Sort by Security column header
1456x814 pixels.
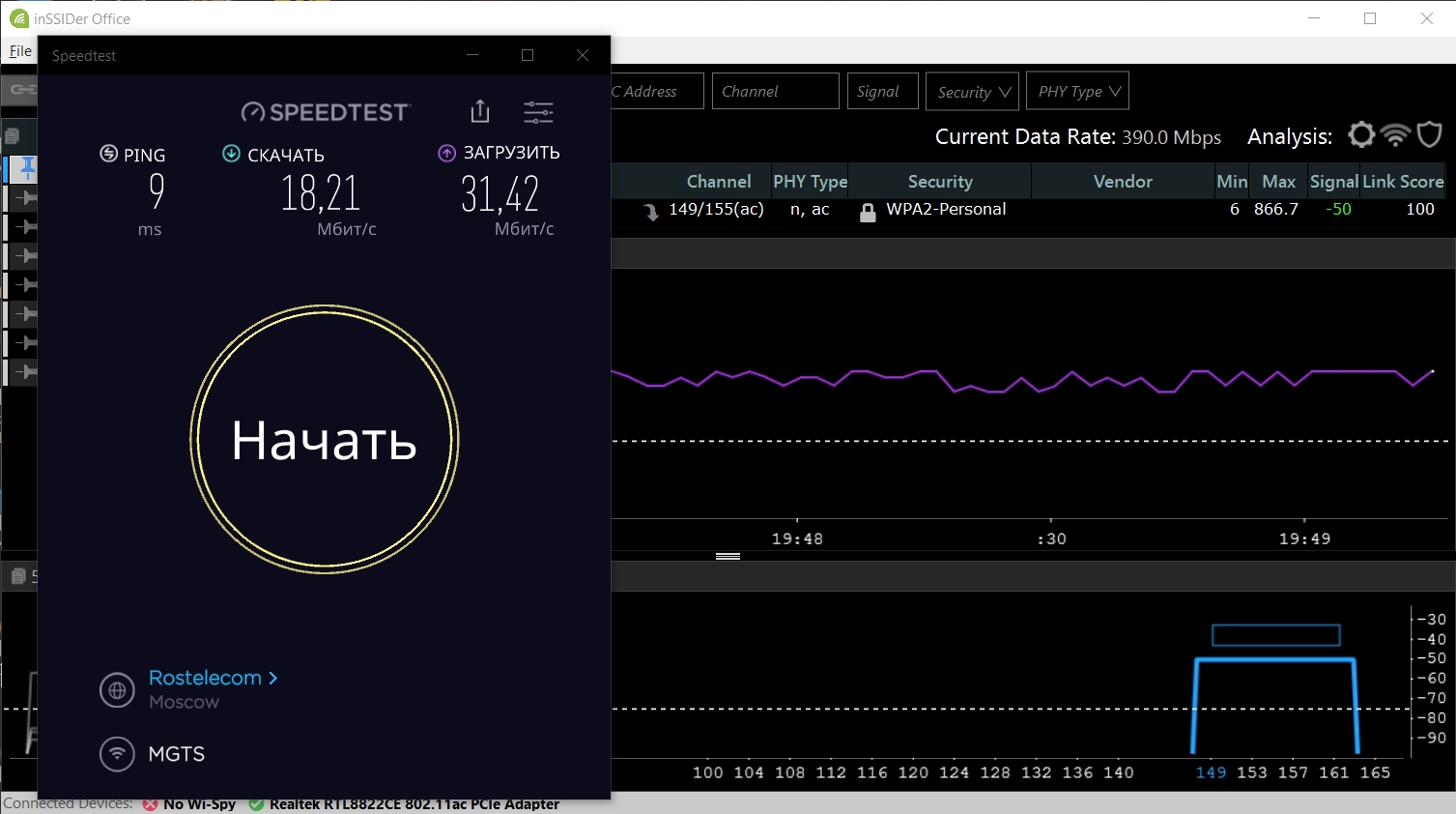tap(940, 181)
